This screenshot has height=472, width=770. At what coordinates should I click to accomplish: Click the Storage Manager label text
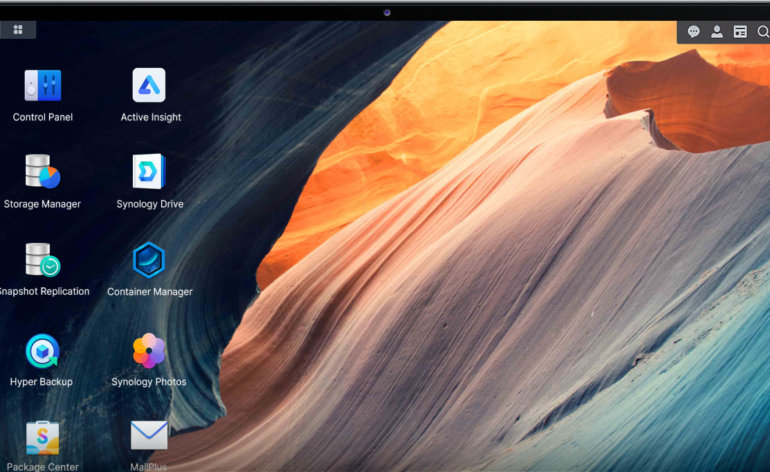42,204
